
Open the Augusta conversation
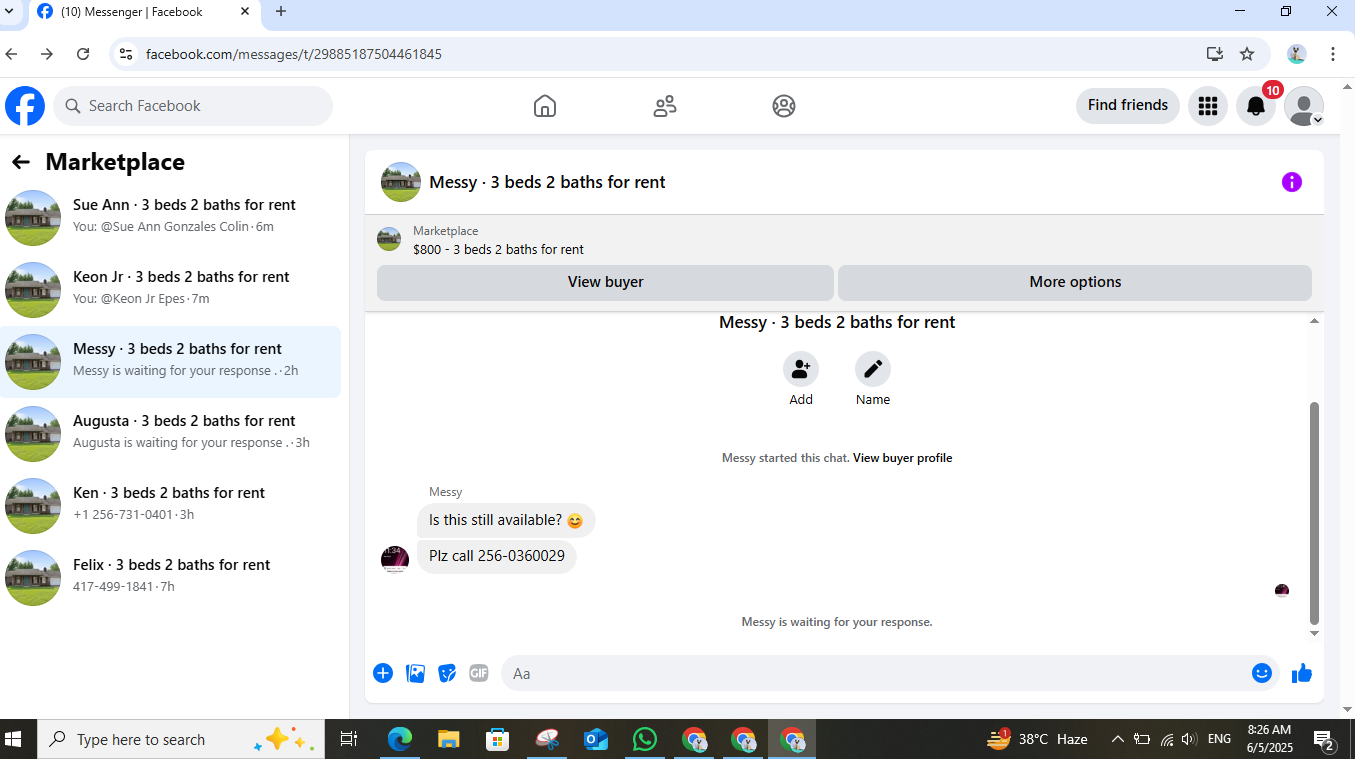[x=171, y=434]
